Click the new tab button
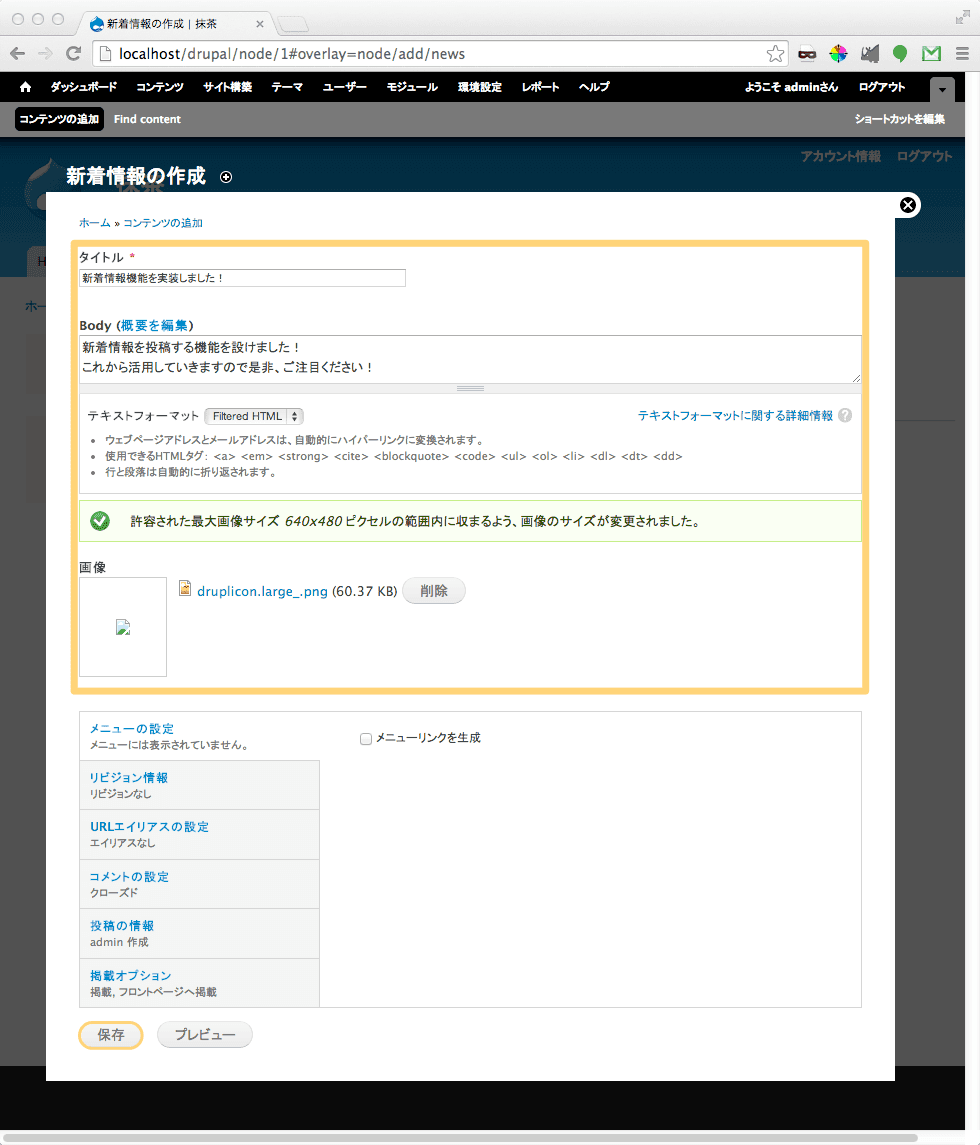This screenshot has width=980, height=1145. tap(293, 24)
